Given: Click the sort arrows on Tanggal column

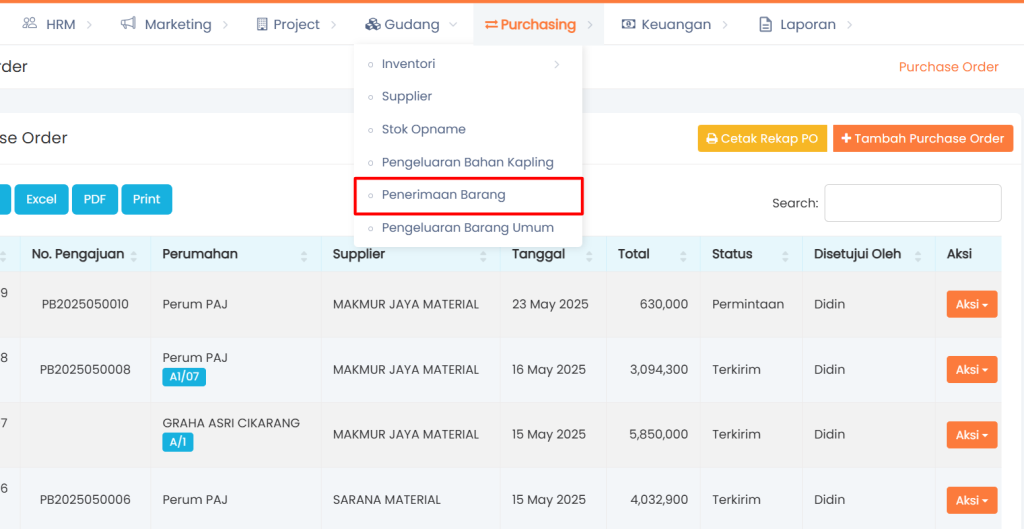Looking at the screenshot, I should (x=588, y=255).
